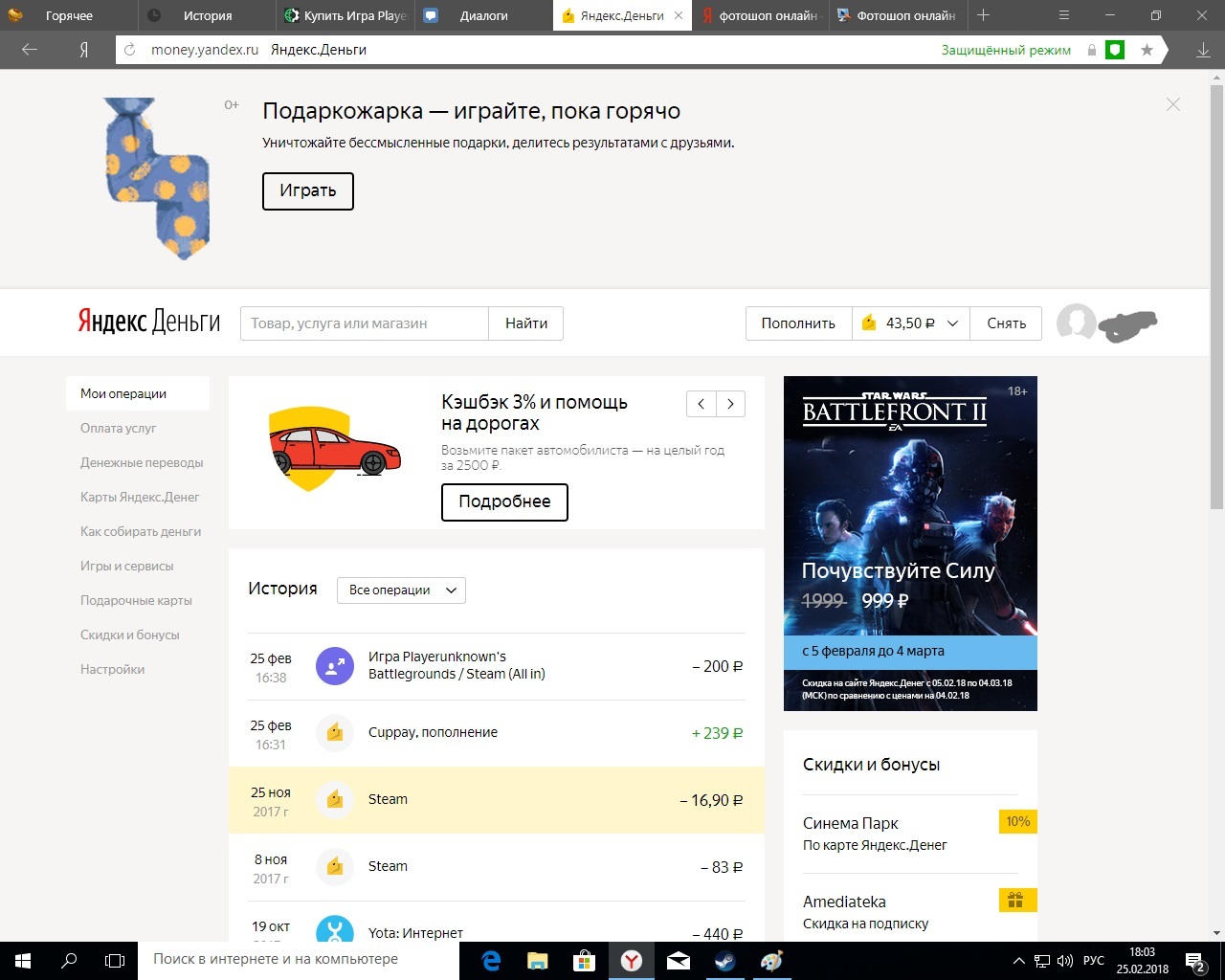Bookmark page with star icon

click(1147, 50)
